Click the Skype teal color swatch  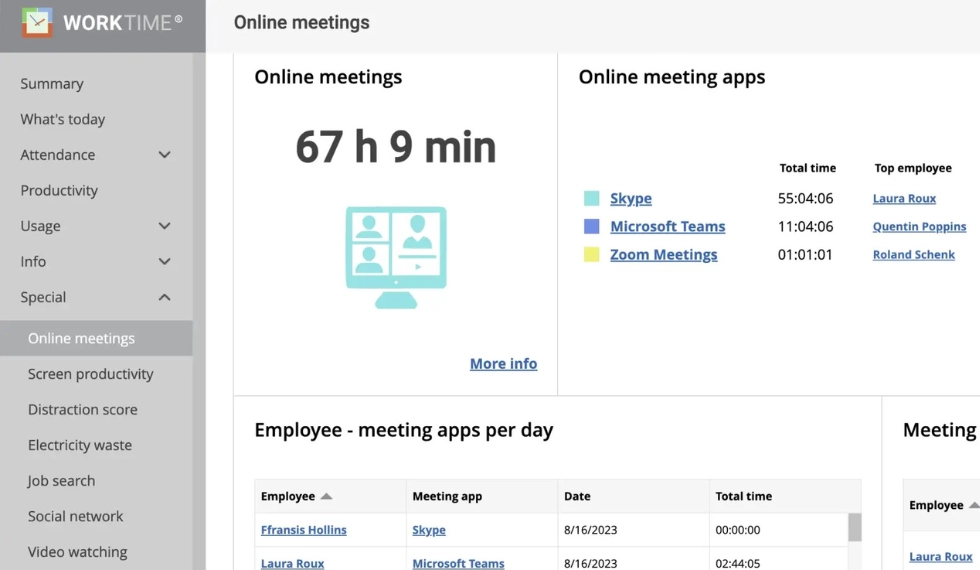tap(591, 199)
